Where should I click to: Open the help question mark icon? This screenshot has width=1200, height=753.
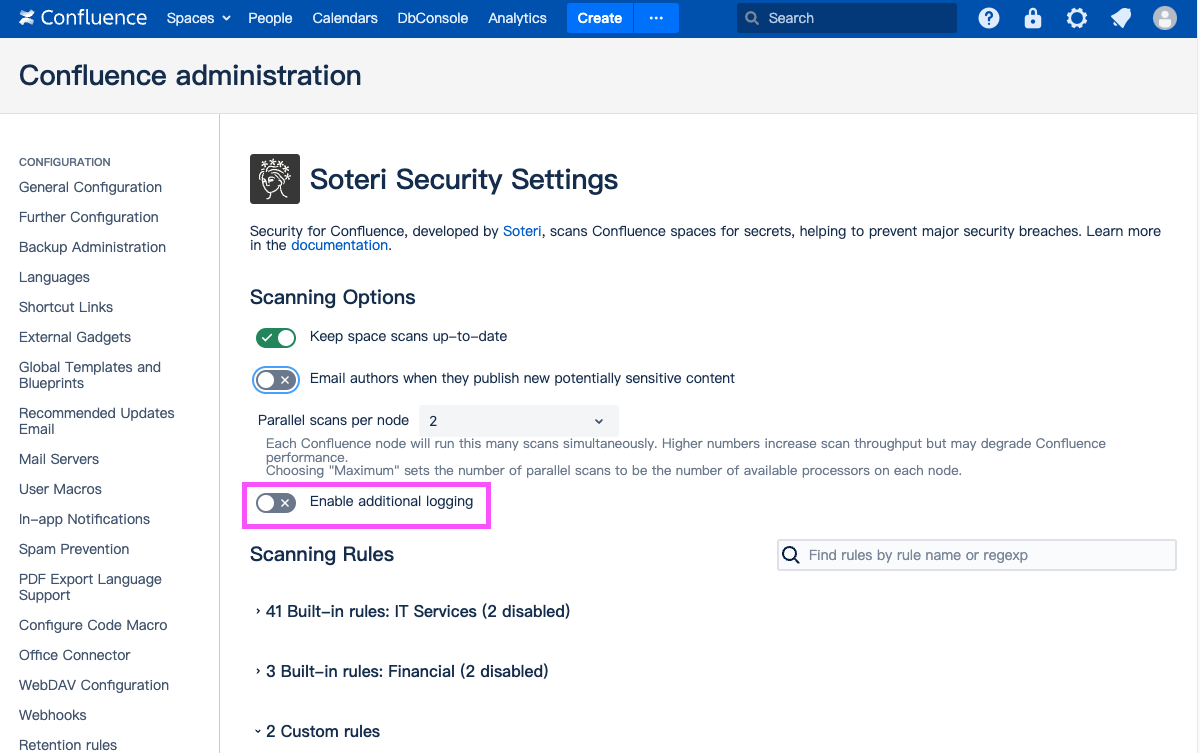989,18
